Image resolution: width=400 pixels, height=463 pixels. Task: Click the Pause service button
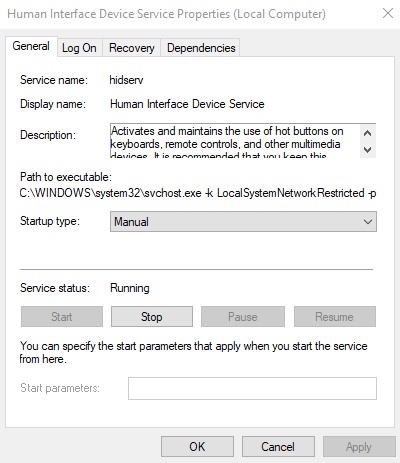[243, 316]
